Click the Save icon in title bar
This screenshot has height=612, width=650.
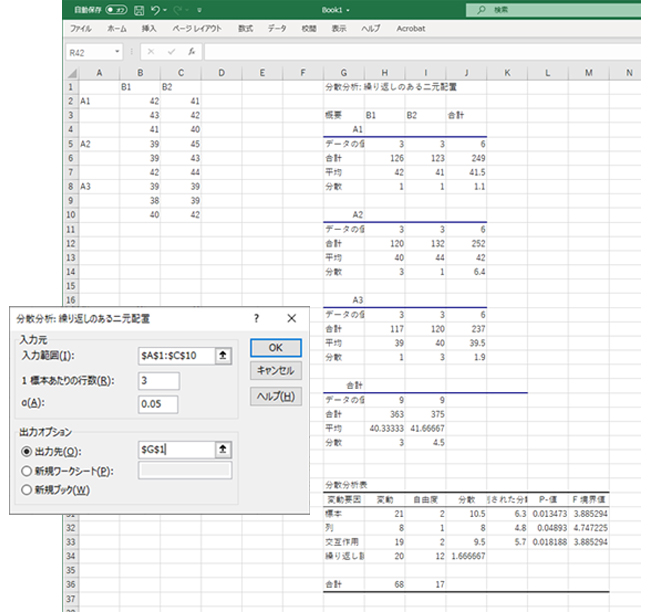tap(139, 10)
